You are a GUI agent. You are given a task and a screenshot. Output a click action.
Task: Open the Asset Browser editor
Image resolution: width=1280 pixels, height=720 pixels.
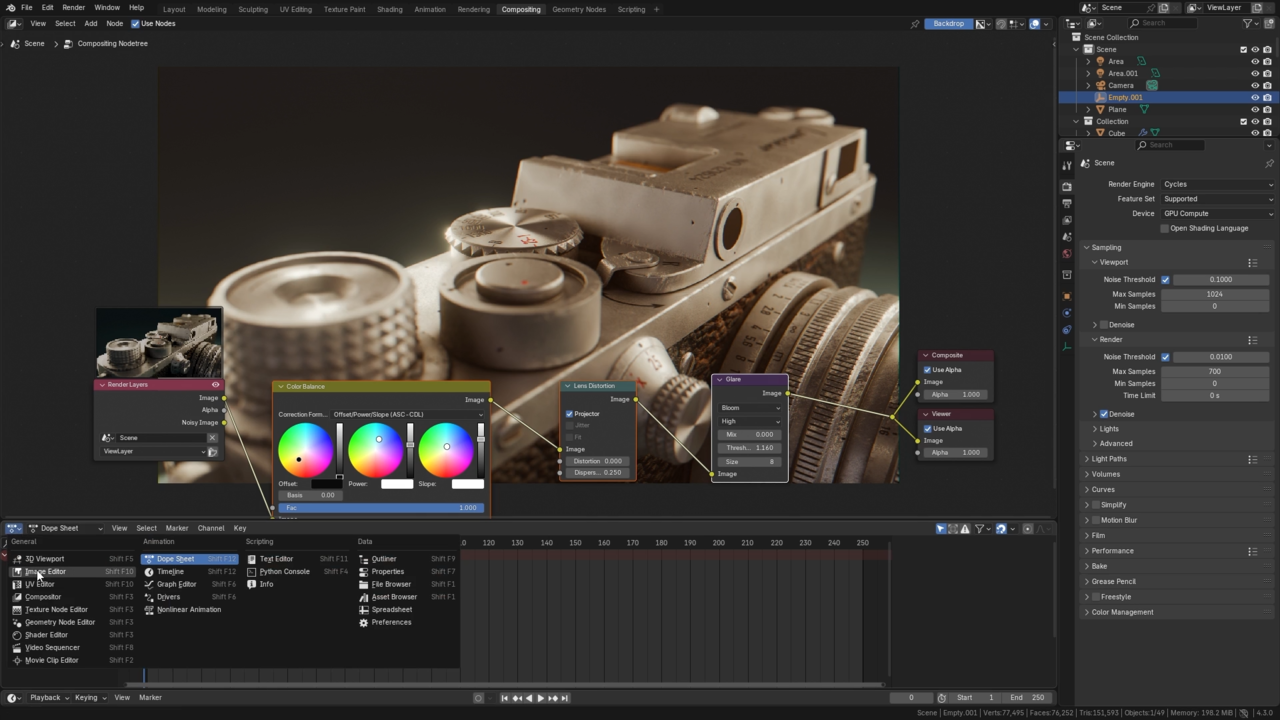tap(394, 597)
